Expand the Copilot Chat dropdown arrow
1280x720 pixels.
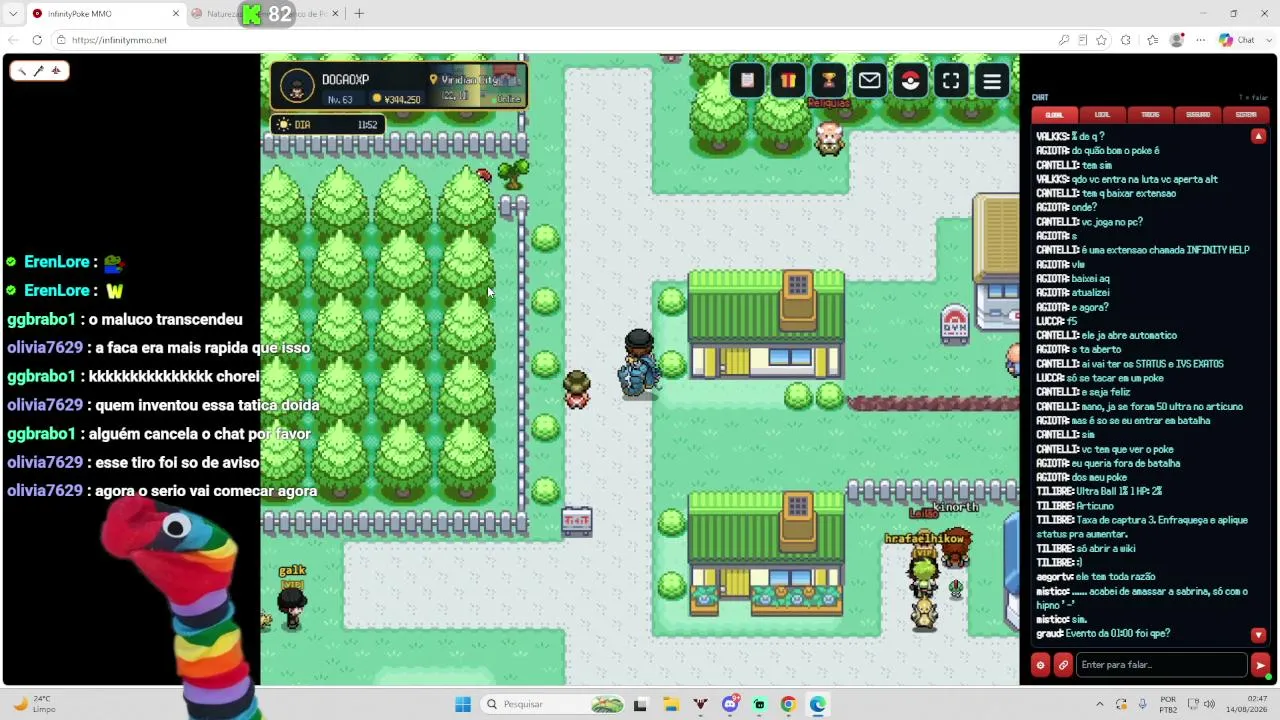click(x=1268, y=40)
